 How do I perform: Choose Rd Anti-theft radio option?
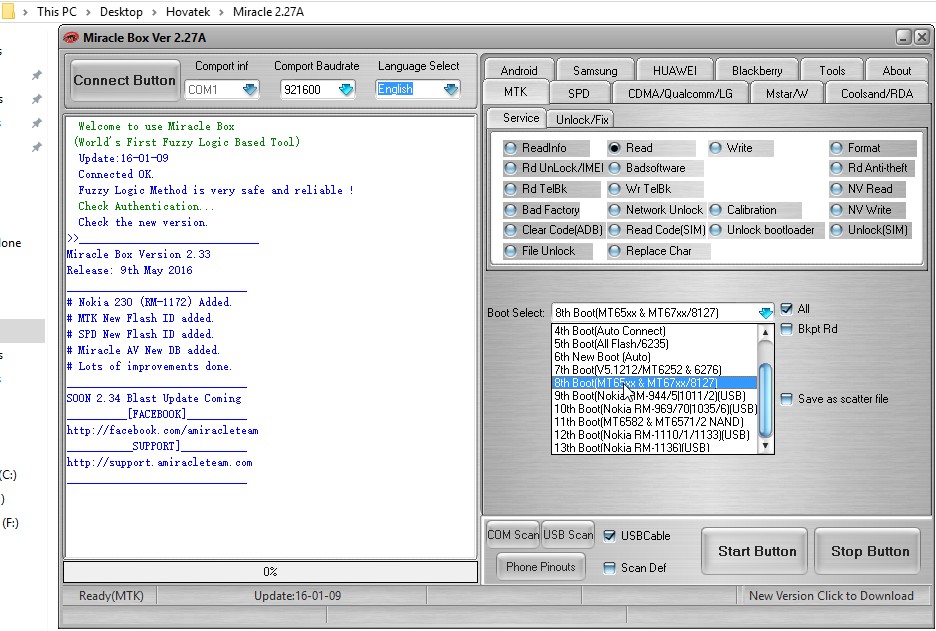tap(872, 168)
